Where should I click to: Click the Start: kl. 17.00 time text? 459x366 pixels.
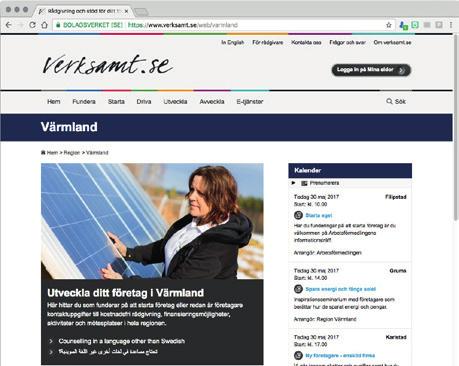pos(310,344)
